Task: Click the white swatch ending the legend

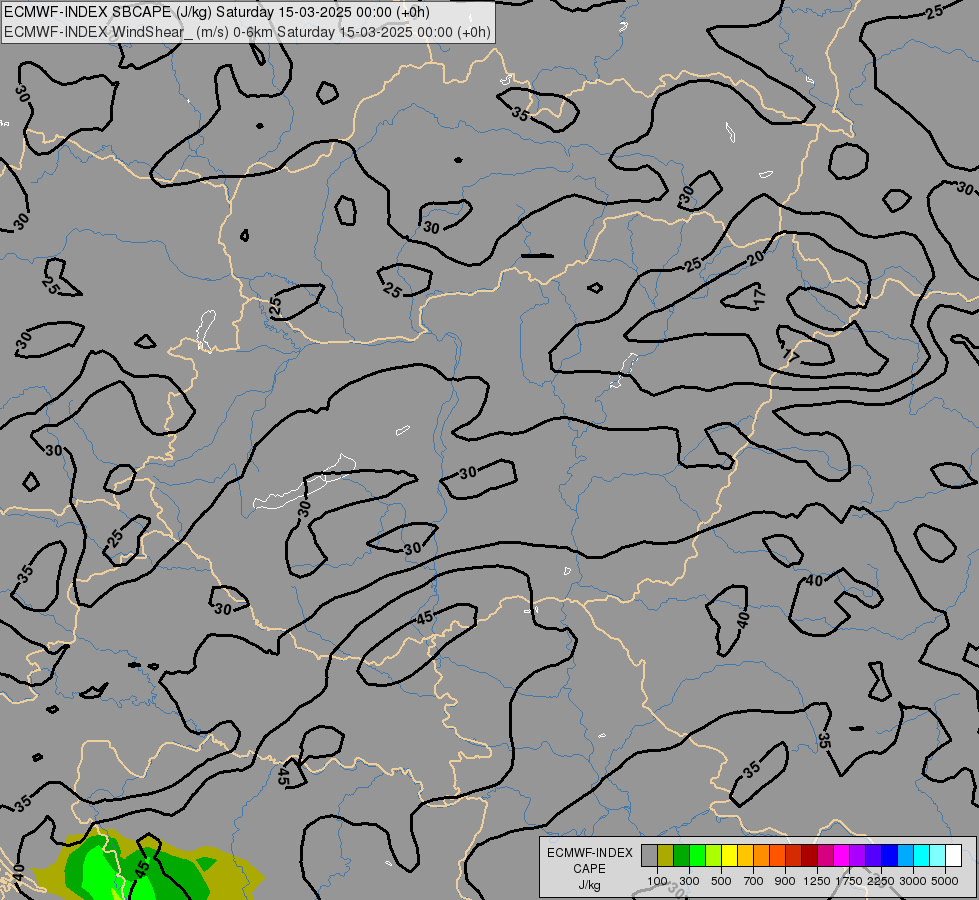Action: (x=953, y=856)
